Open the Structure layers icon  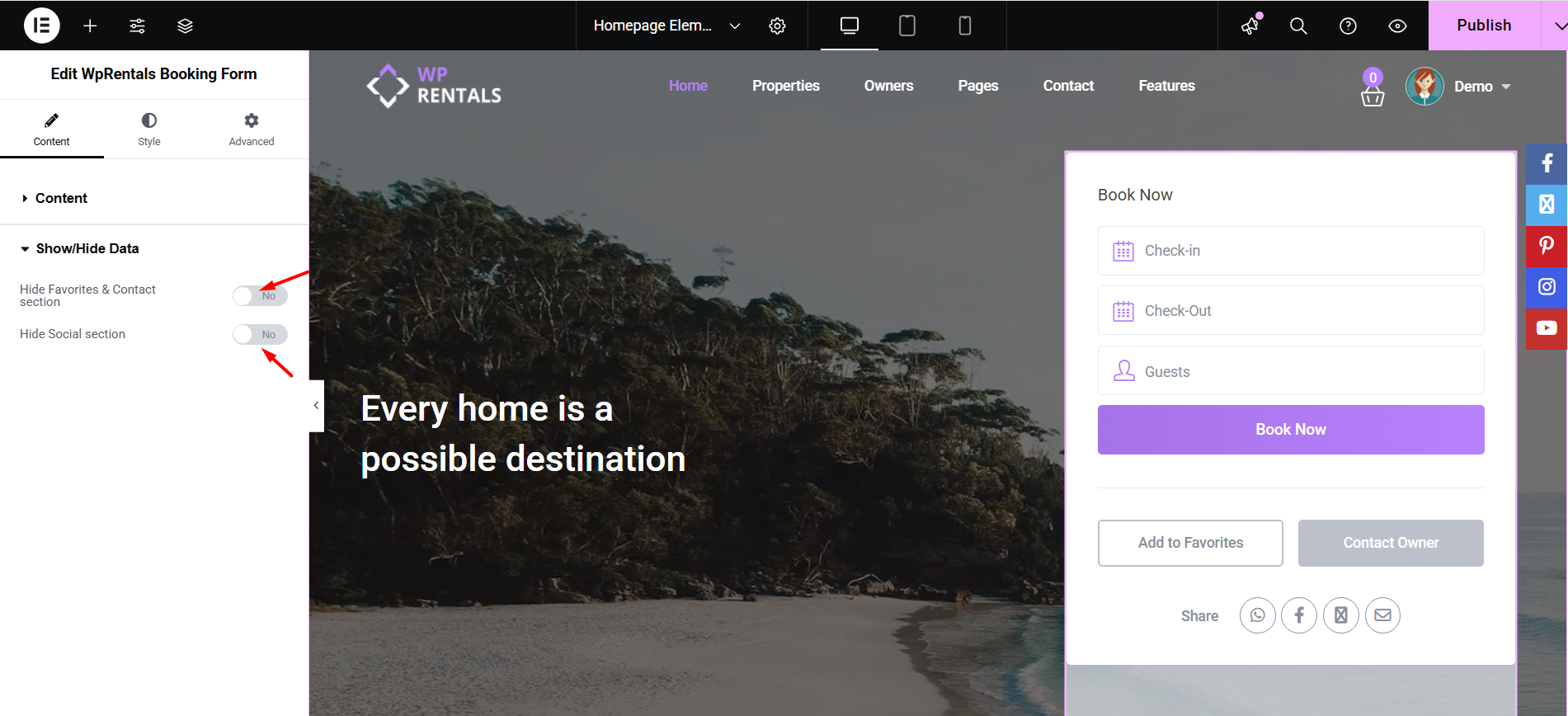point(185,26)
